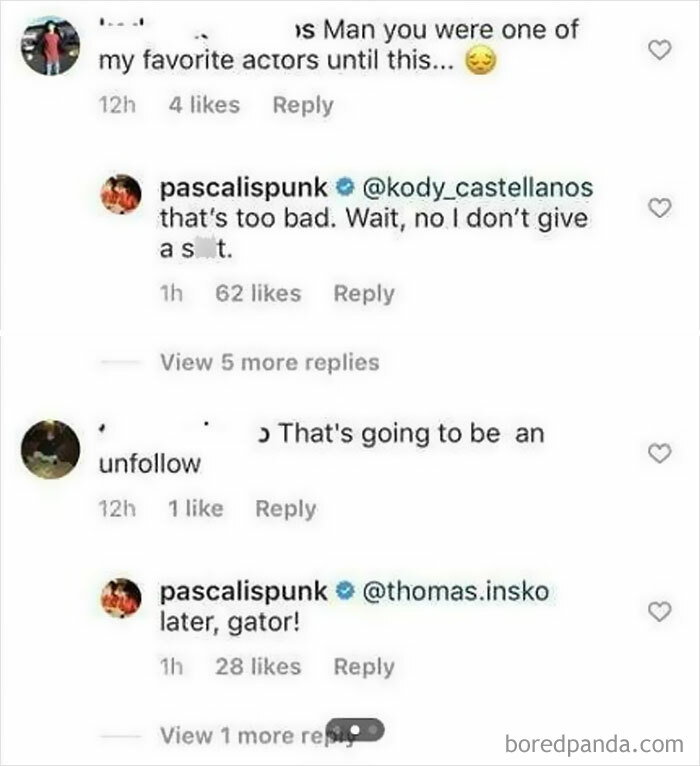
Task: Open the @kody_castellanos mention
Action: (x=474, y=188)
